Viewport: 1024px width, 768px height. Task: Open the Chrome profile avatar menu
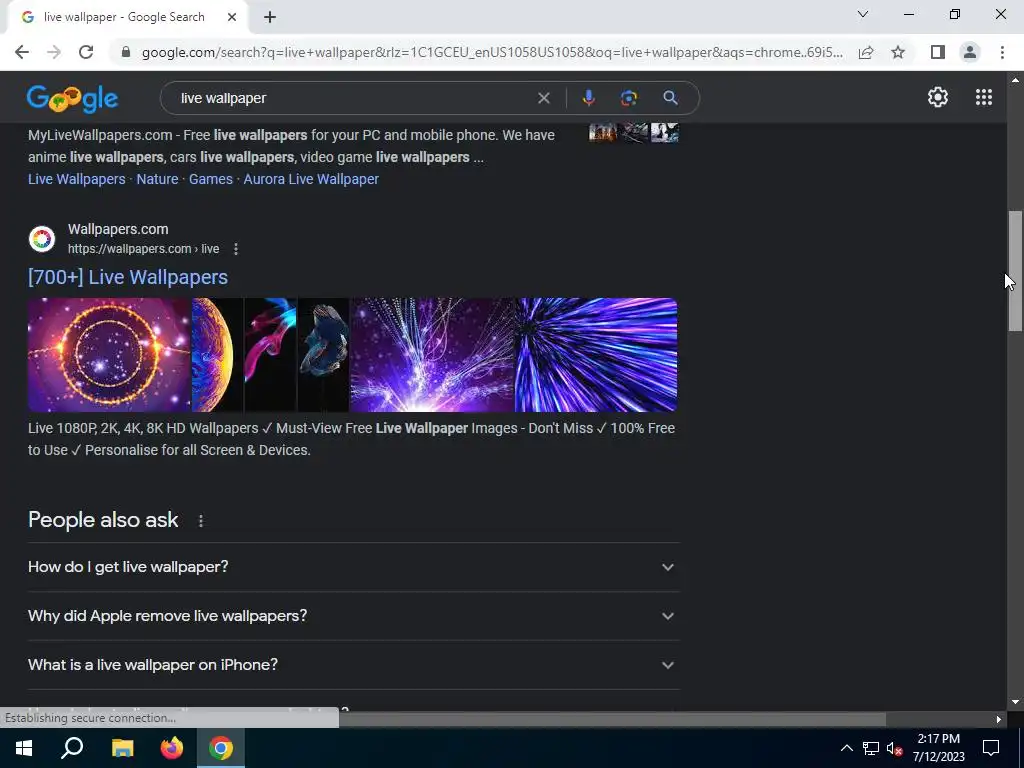click(x=970, y=52)
